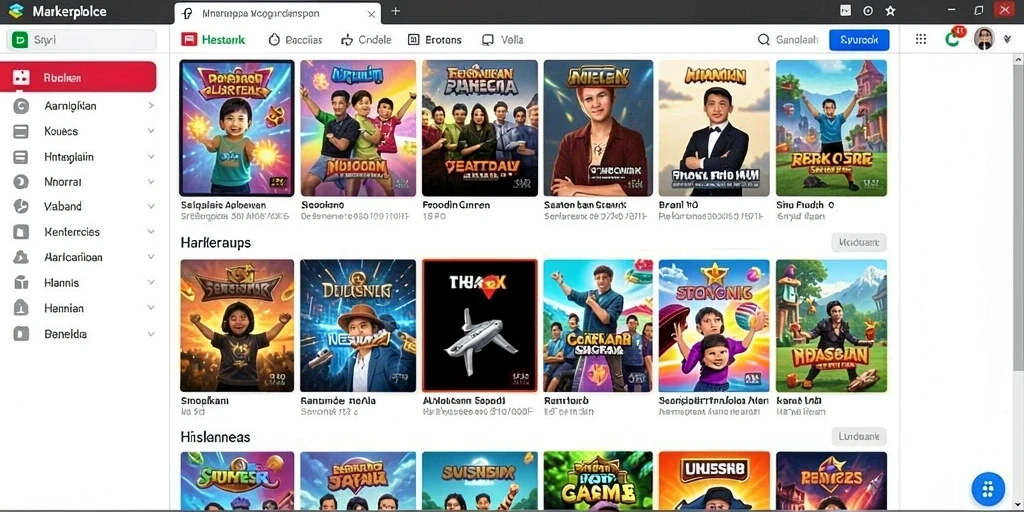Image resolution: width=1024 pixels, height=512 pixels.
Task: Click the Harkeraups section side button
Action: coord(859,242)
